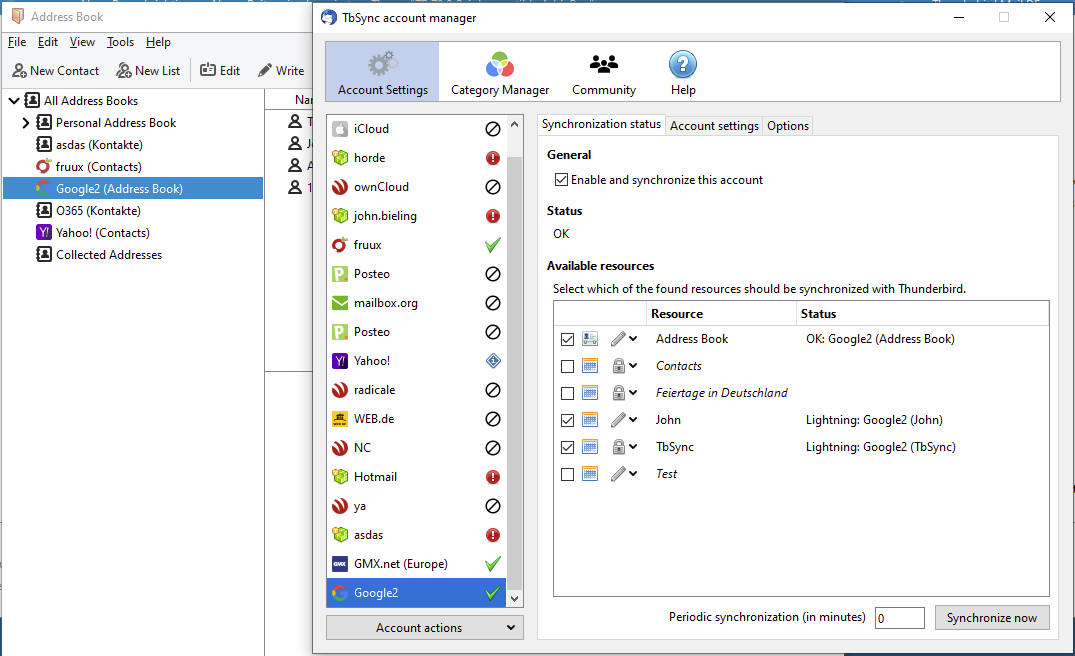Check the Test resource checkbox
Screen dimensions: 1075x656
pyautogui.click(x=567, y=474)
